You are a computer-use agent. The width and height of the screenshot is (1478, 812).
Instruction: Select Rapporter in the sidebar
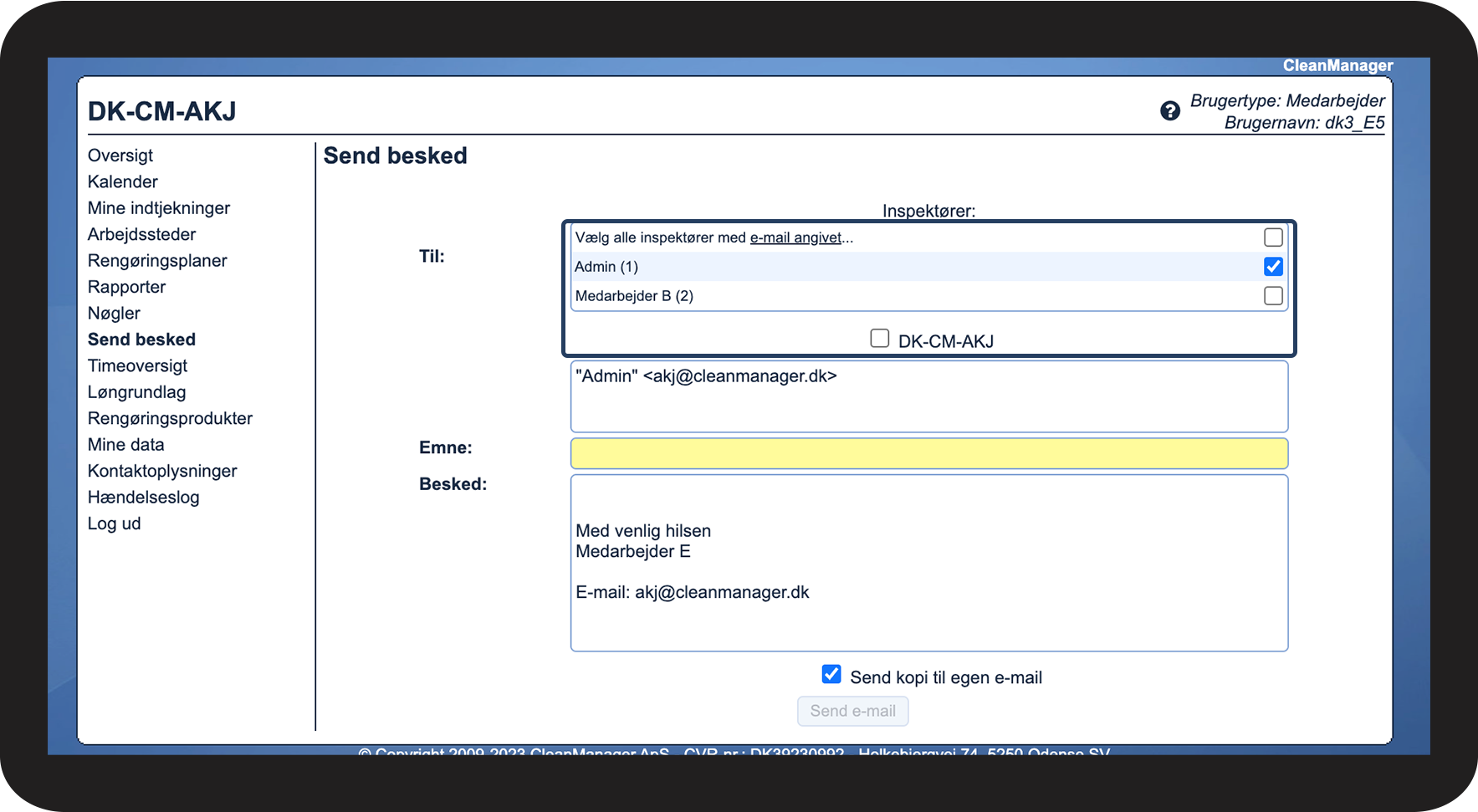[126, 288]
